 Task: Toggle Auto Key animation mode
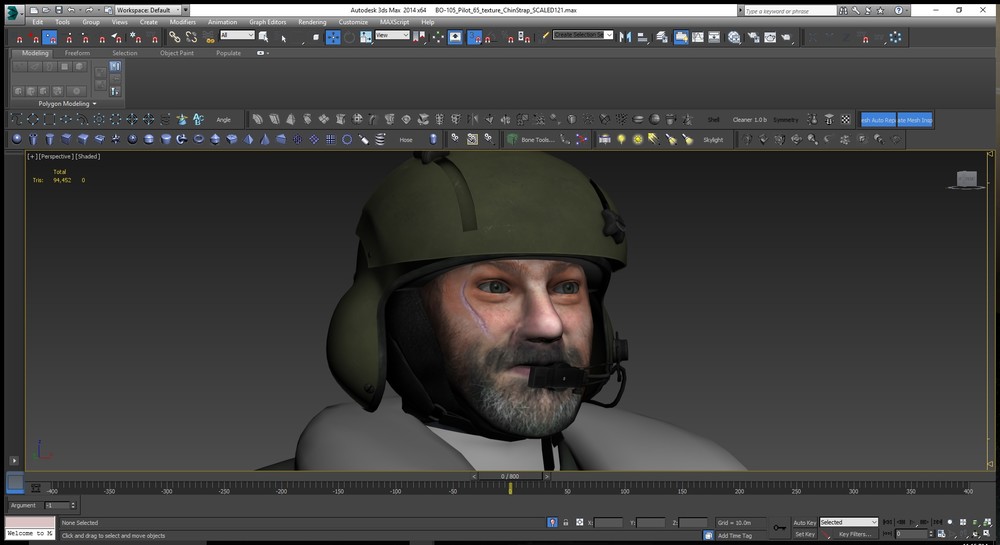pyautogui.click(x=804, y=522)
